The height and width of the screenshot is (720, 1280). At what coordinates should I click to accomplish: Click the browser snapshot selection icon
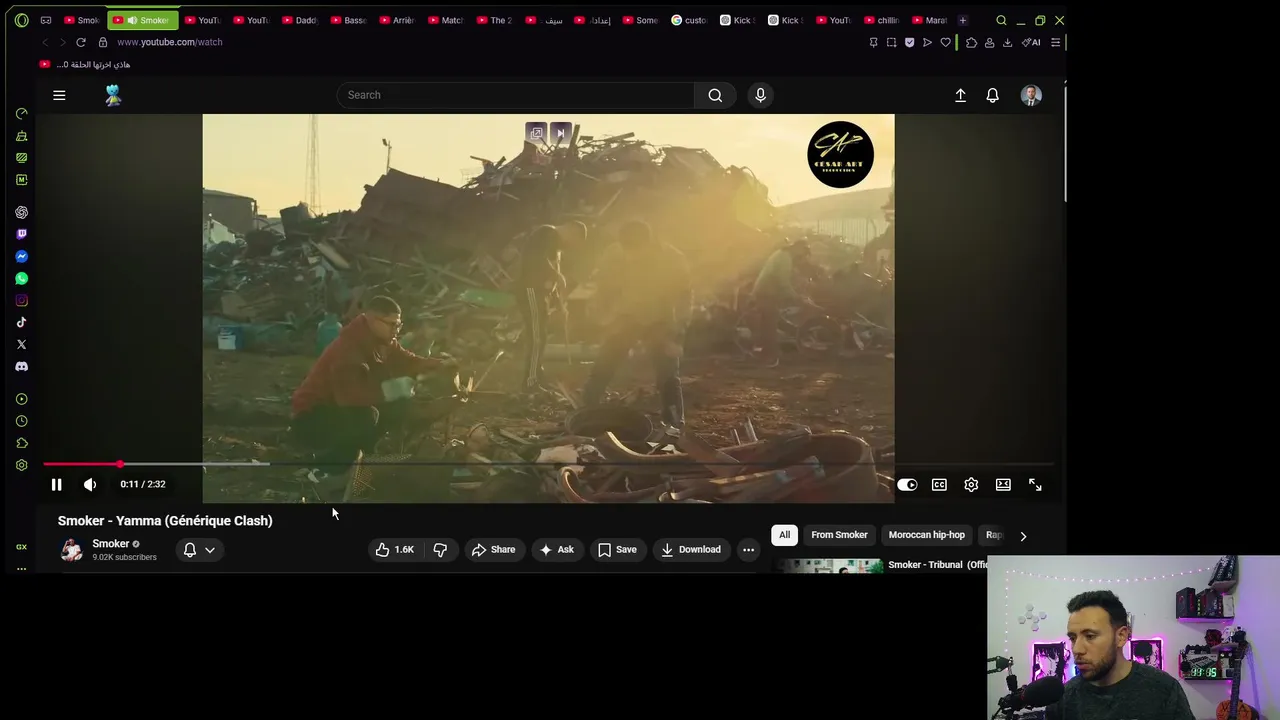coord(891,42)
